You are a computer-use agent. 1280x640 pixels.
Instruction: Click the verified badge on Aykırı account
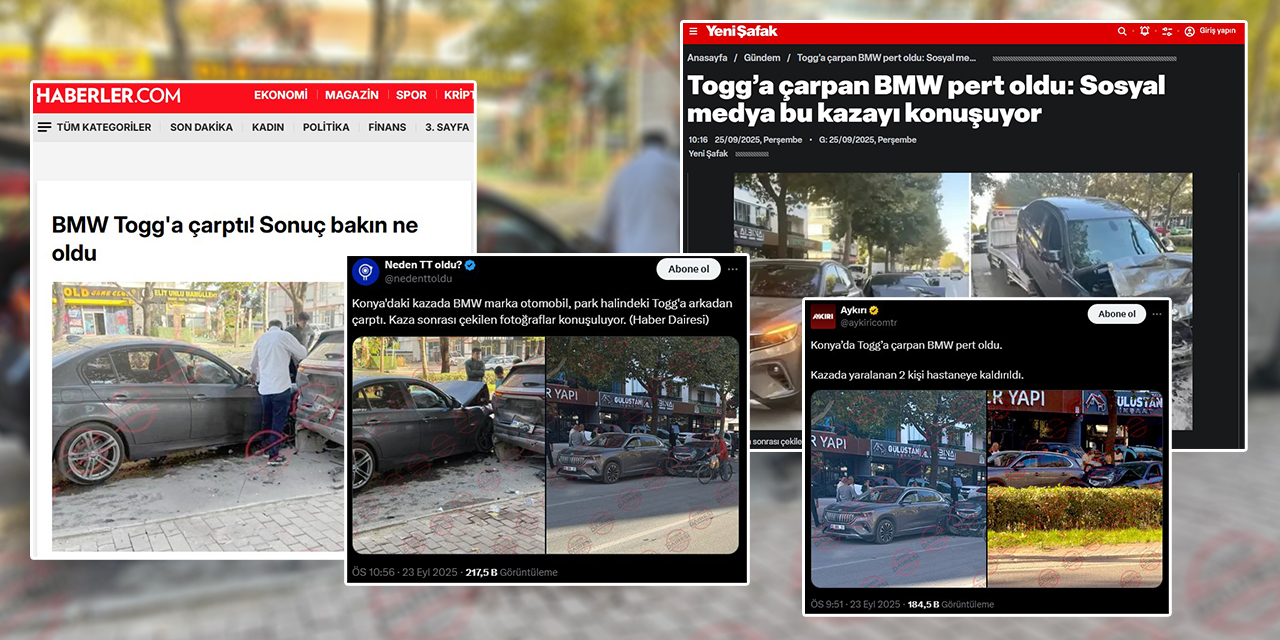[x=873, y=311]
